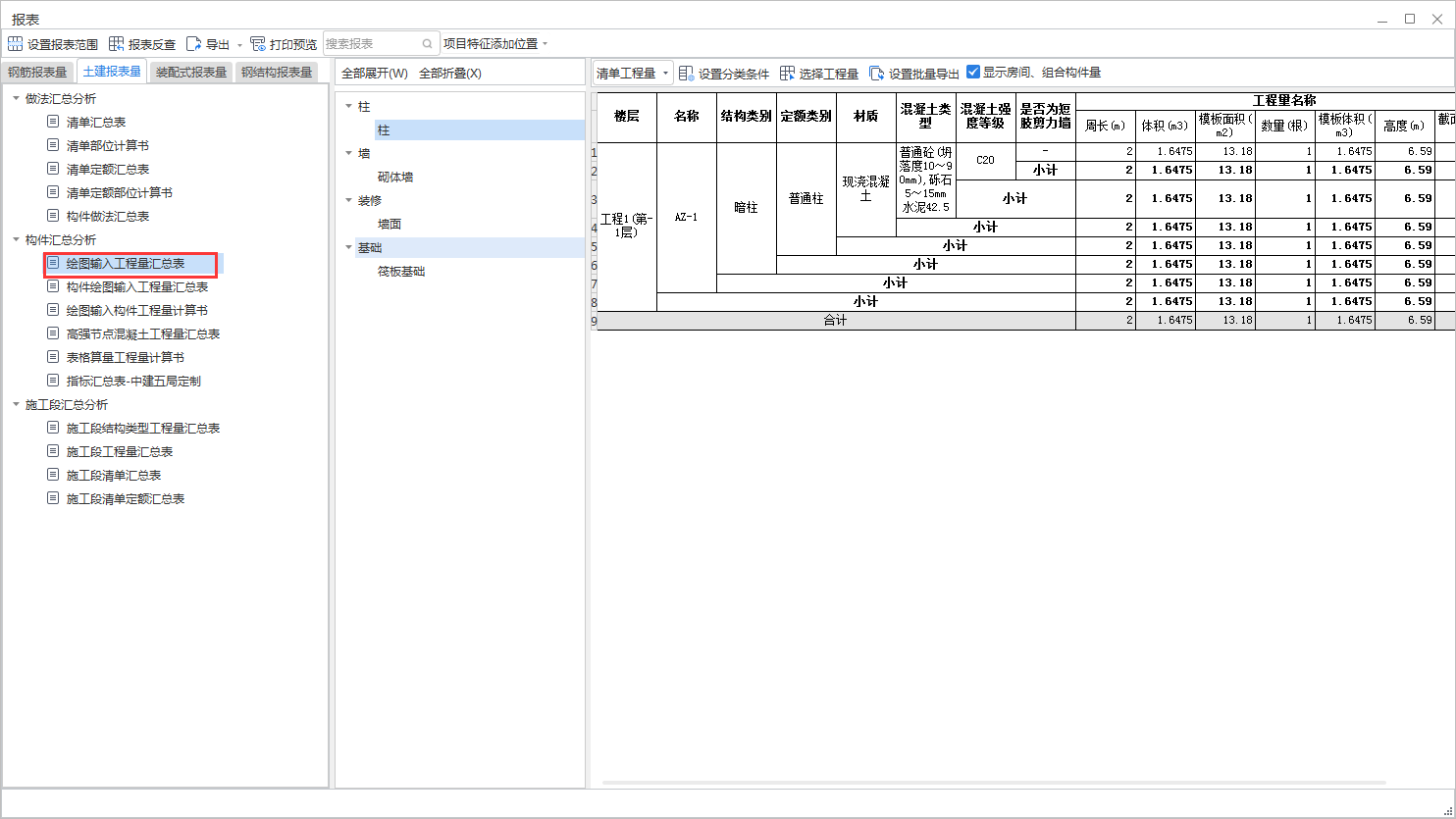Viewport: 1456px width, 819px height.
Task: Collapse the 施工段汇总分析 tree group
Action: [16, 404]
